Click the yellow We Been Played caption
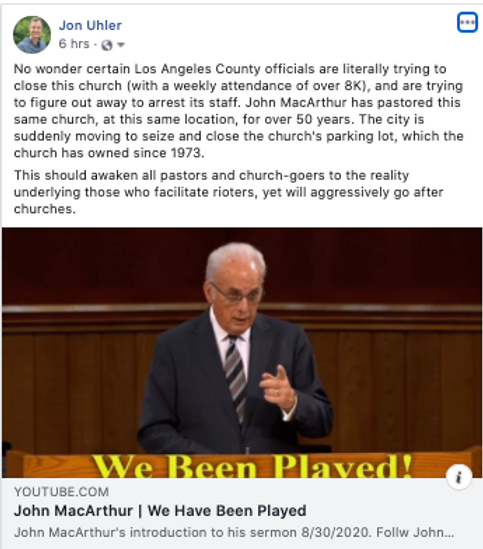The width and height of the screenshot is (483, 549). point(252,467)
